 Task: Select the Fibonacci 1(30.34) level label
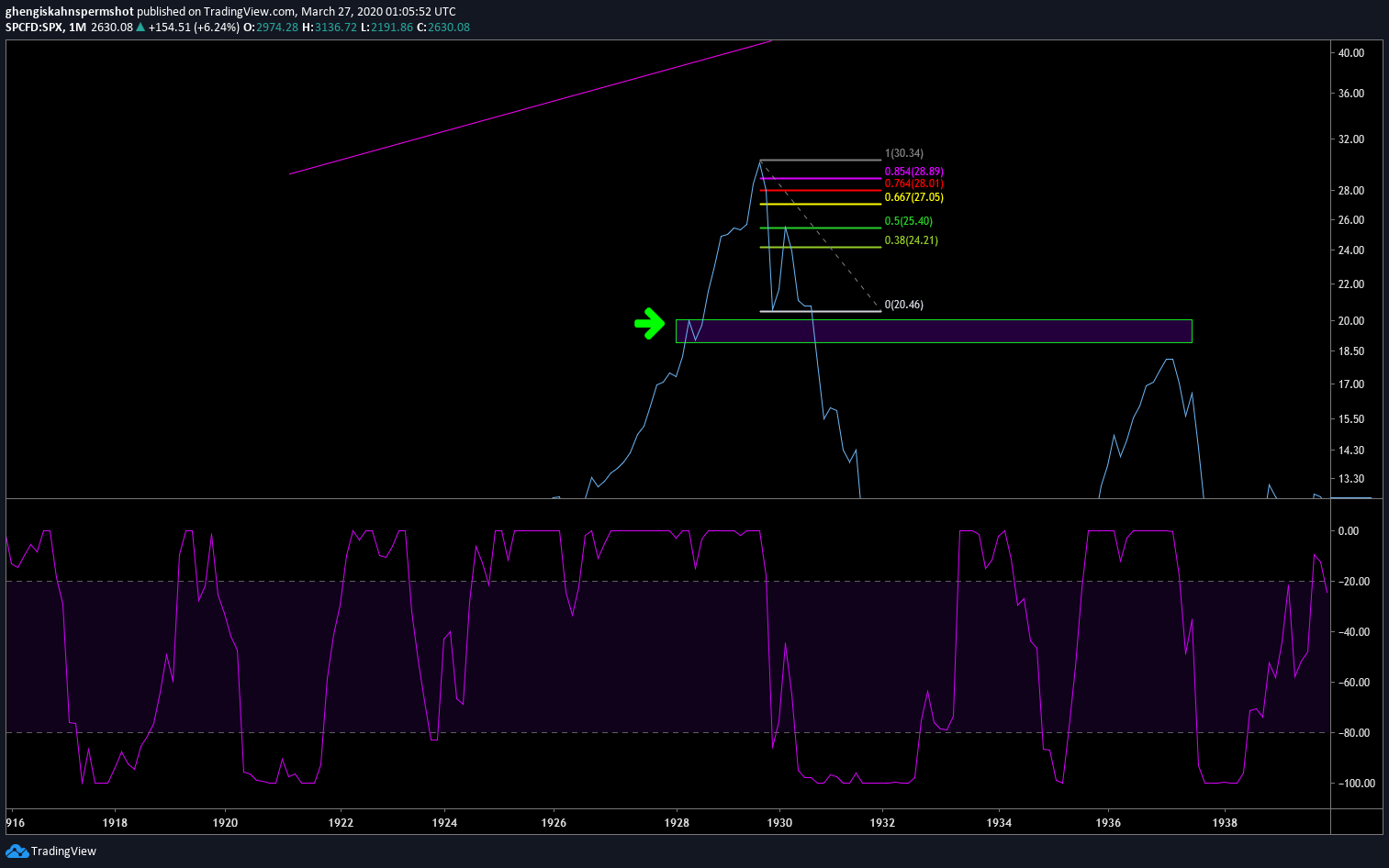click(x=904, y=153)
